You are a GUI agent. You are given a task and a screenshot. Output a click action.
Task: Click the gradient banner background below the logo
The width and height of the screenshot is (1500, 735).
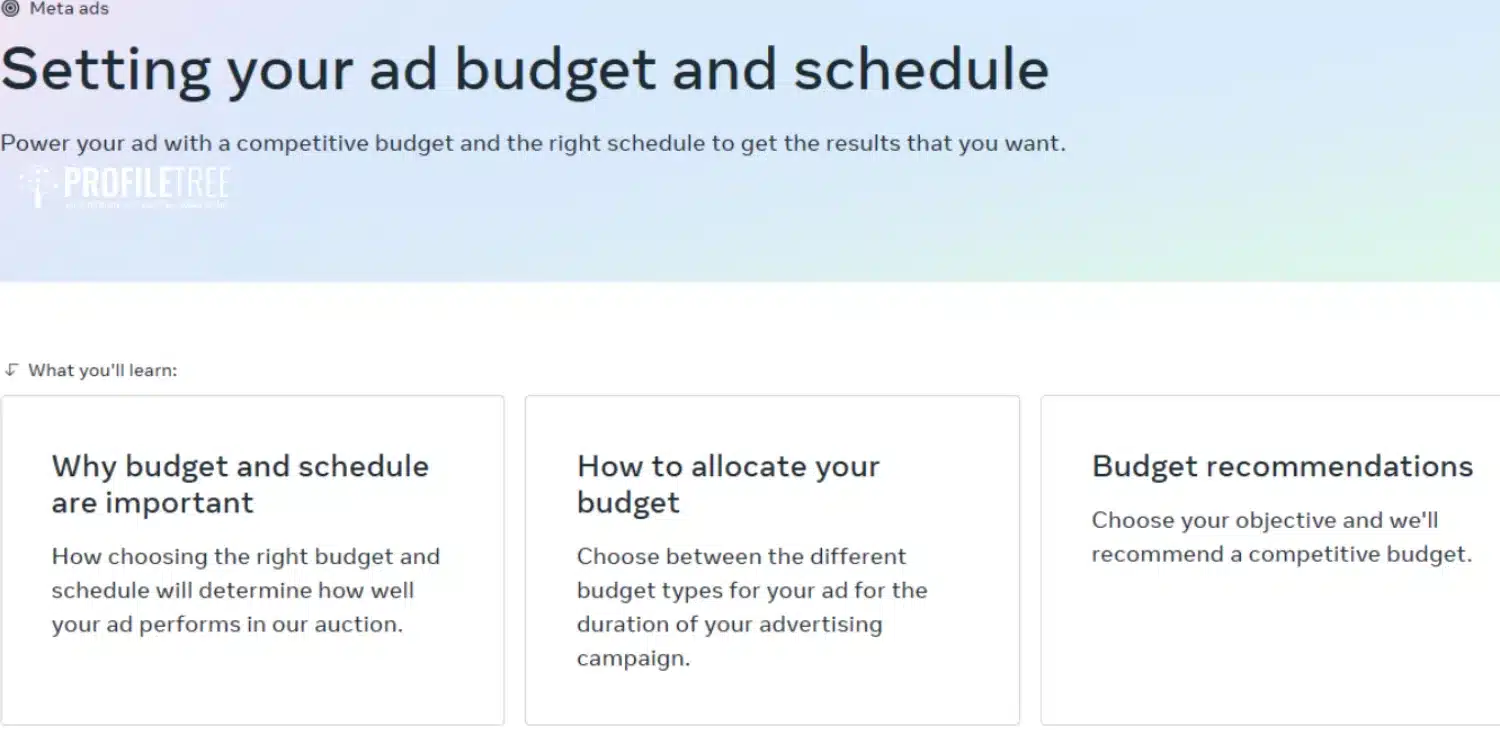coord(750,245)
